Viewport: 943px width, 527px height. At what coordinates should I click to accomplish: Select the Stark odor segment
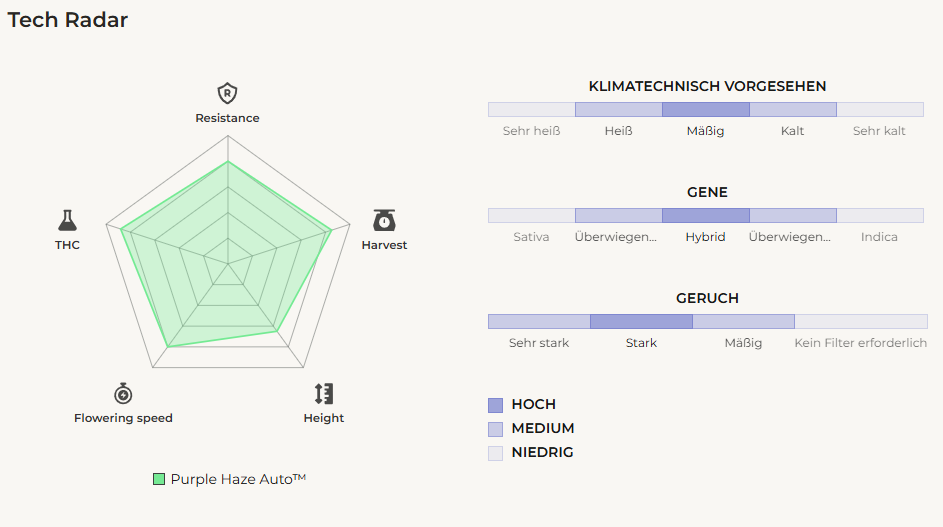641,322
